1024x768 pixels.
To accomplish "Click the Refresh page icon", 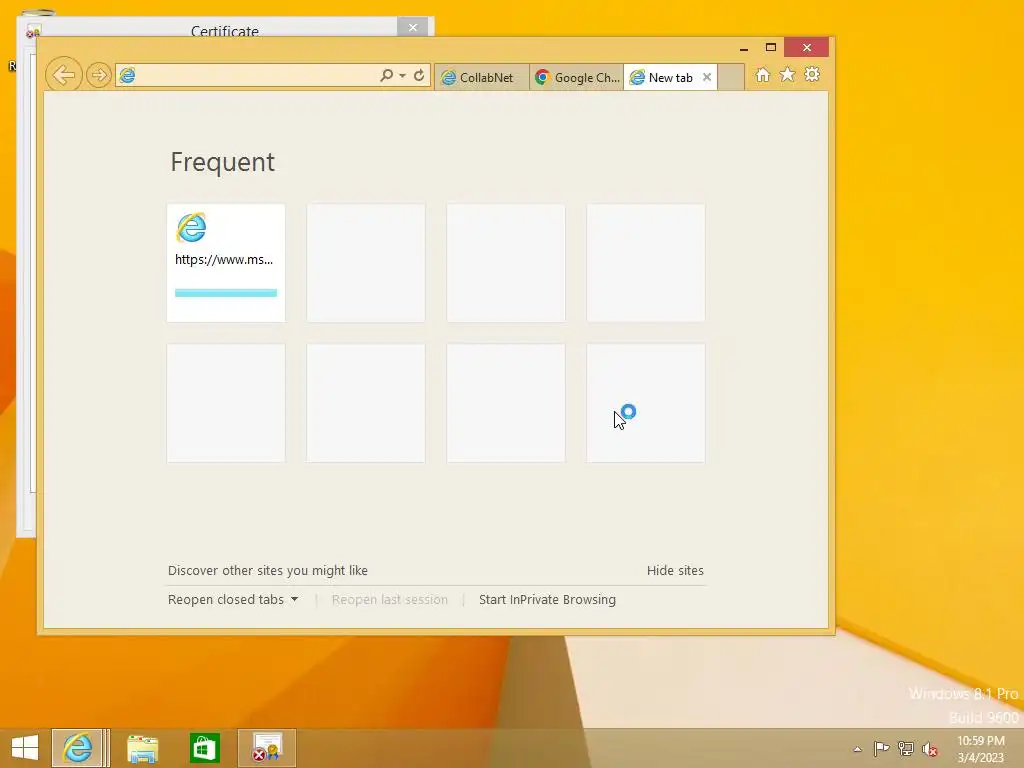I will click(419, 76).
